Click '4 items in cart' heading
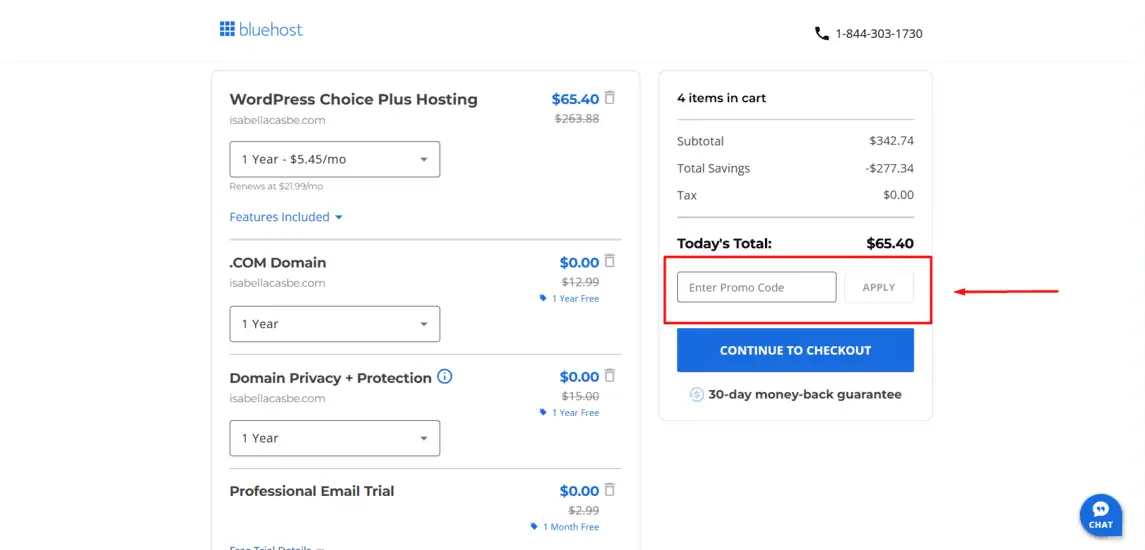 pyautogui.click(x=721, y=98)
